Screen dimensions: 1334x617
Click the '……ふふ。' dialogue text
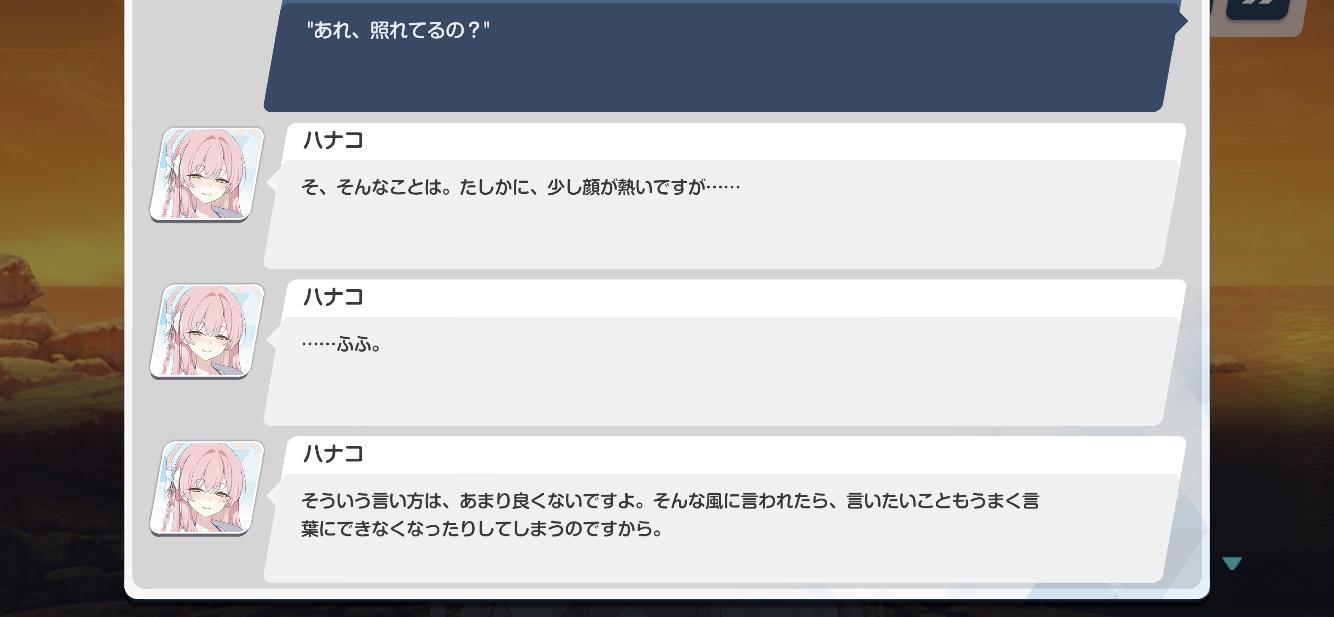click(342, 344)
